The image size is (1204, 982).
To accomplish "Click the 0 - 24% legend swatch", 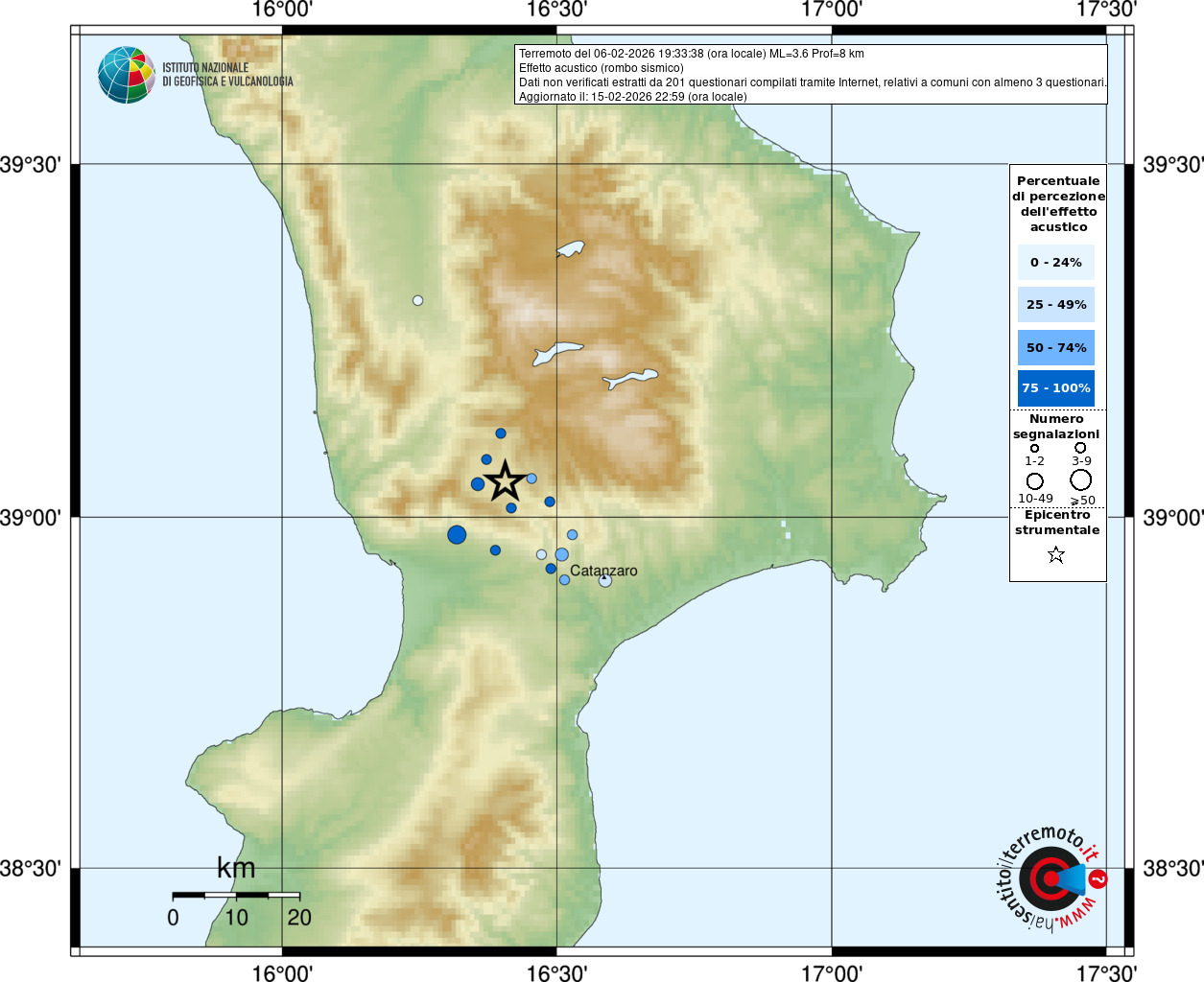I will click(1055, 263).
